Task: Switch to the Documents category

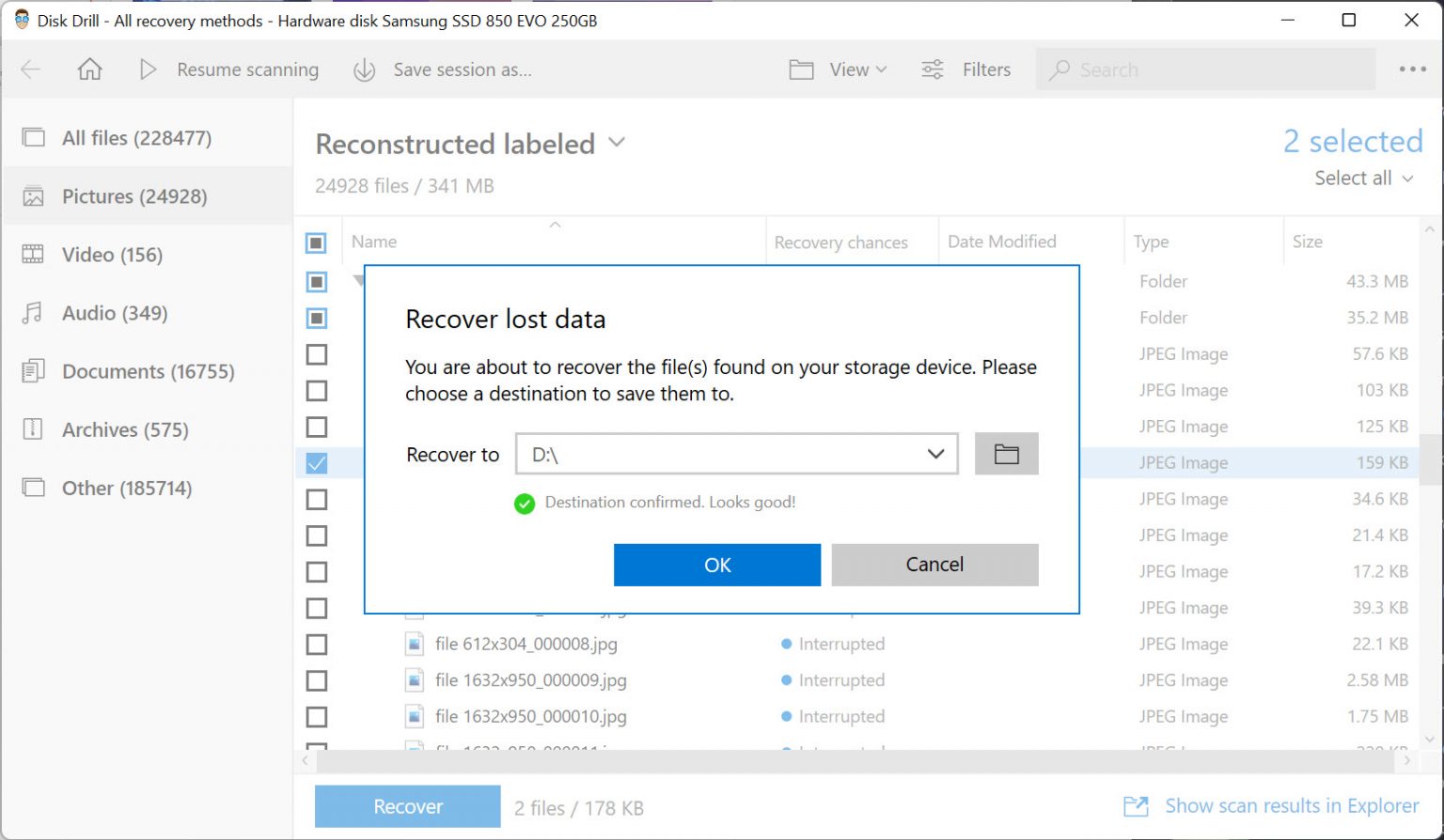Action: 148,371
